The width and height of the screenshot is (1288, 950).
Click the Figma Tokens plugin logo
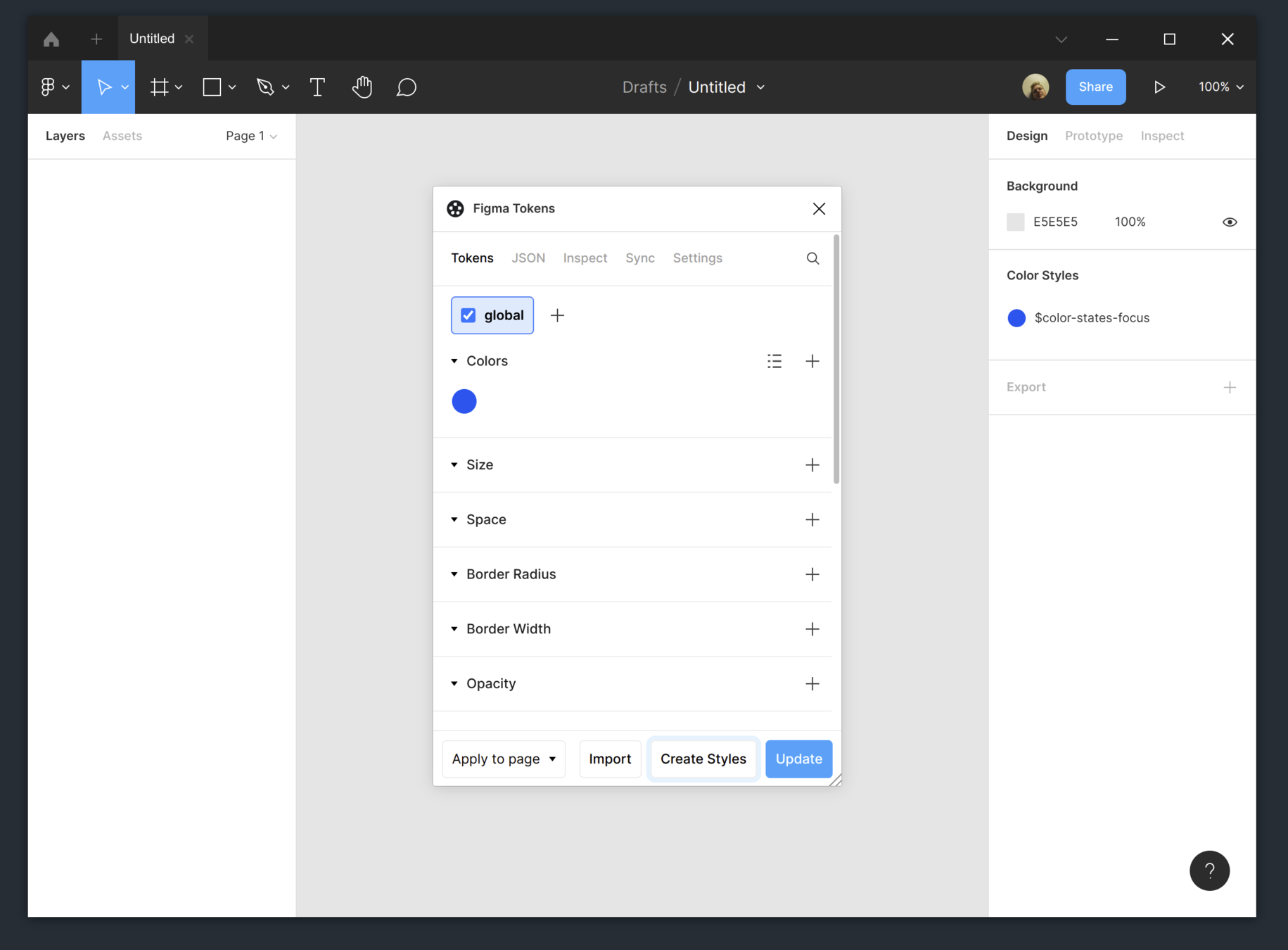(x=455, y=208)
